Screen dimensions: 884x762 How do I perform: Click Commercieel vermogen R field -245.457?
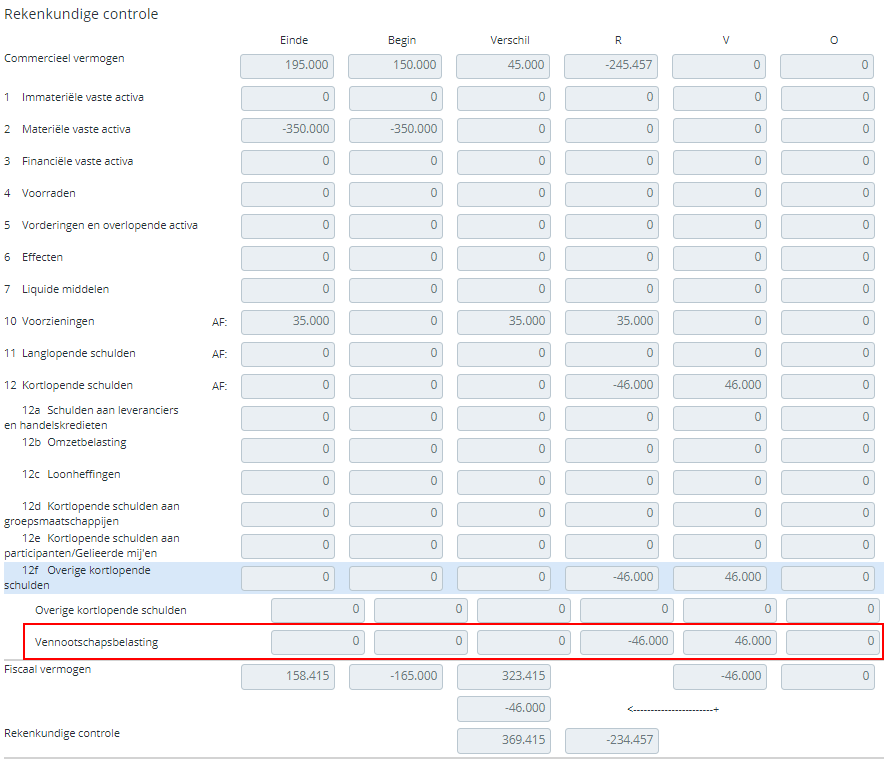(611, 66)
